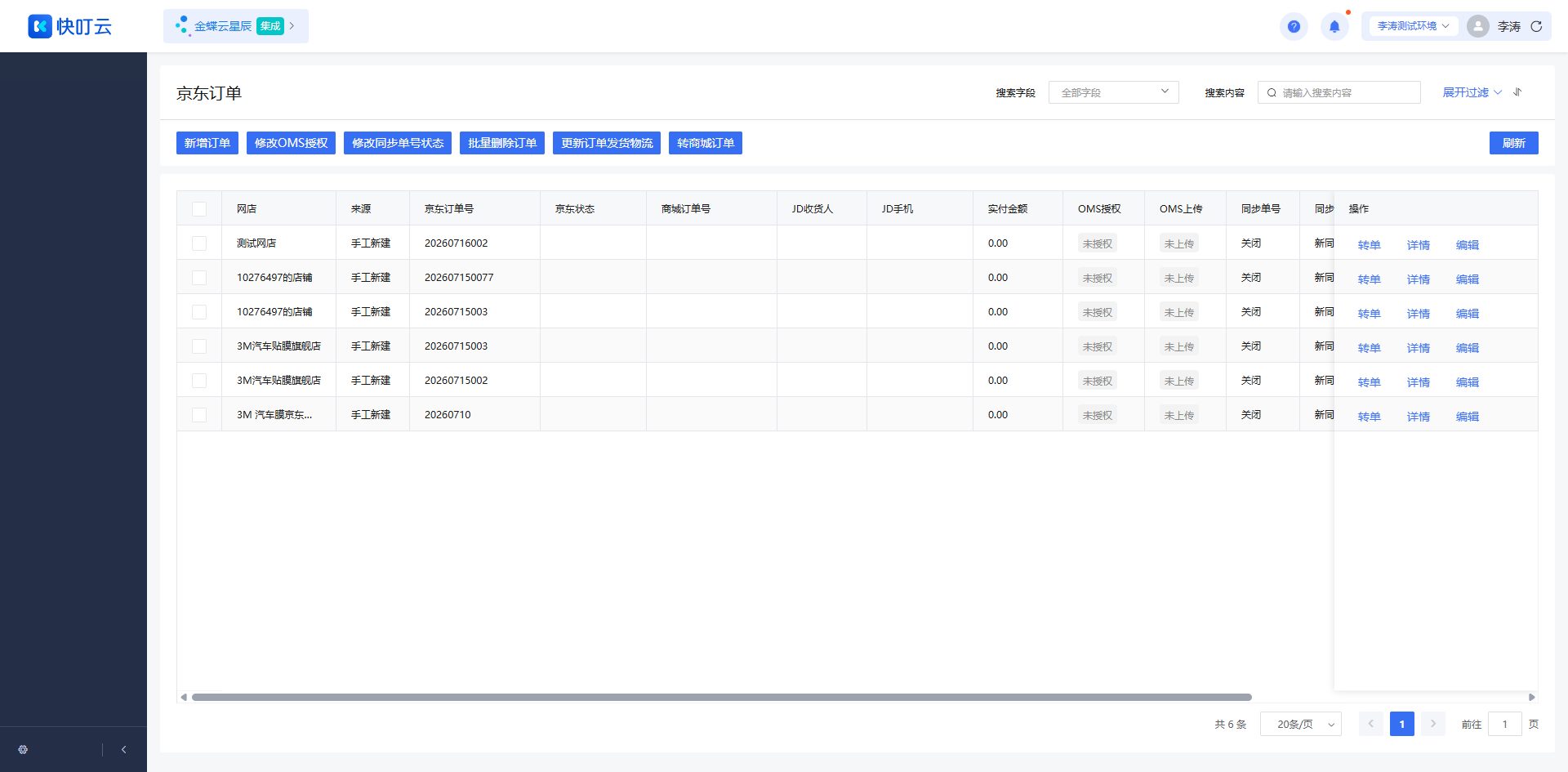The width and height of the screenshot is (1568, 772).
Task: Check the 10276497的店铺 order 20260715003 box
Action: 199,312
